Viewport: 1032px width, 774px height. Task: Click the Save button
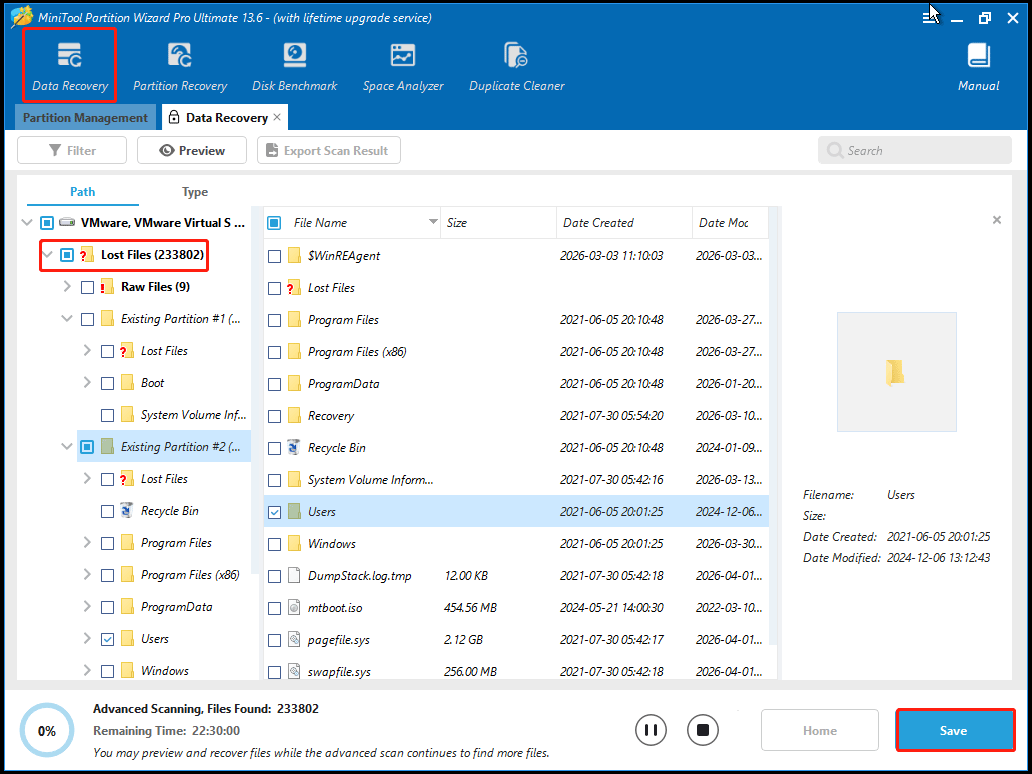(x=954, y=730)
